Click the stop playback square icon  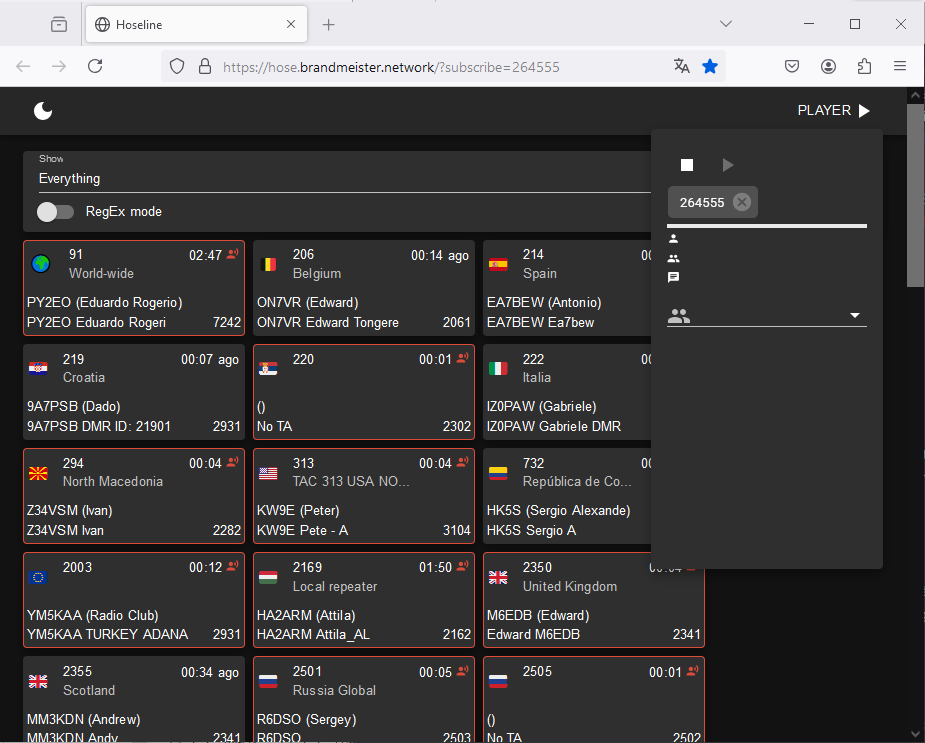687,165
